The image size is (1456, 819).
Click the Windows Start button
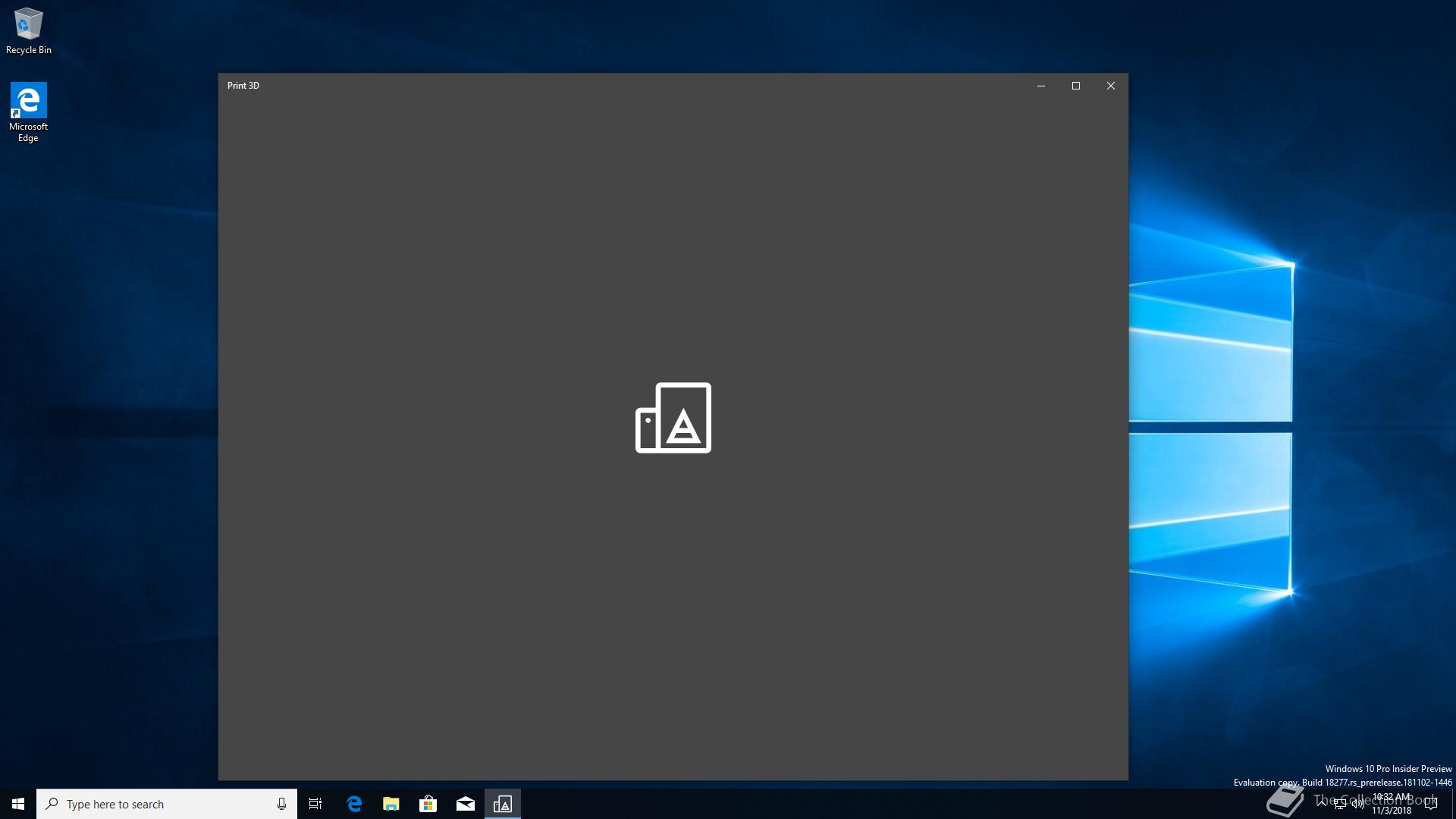point(18,804)
